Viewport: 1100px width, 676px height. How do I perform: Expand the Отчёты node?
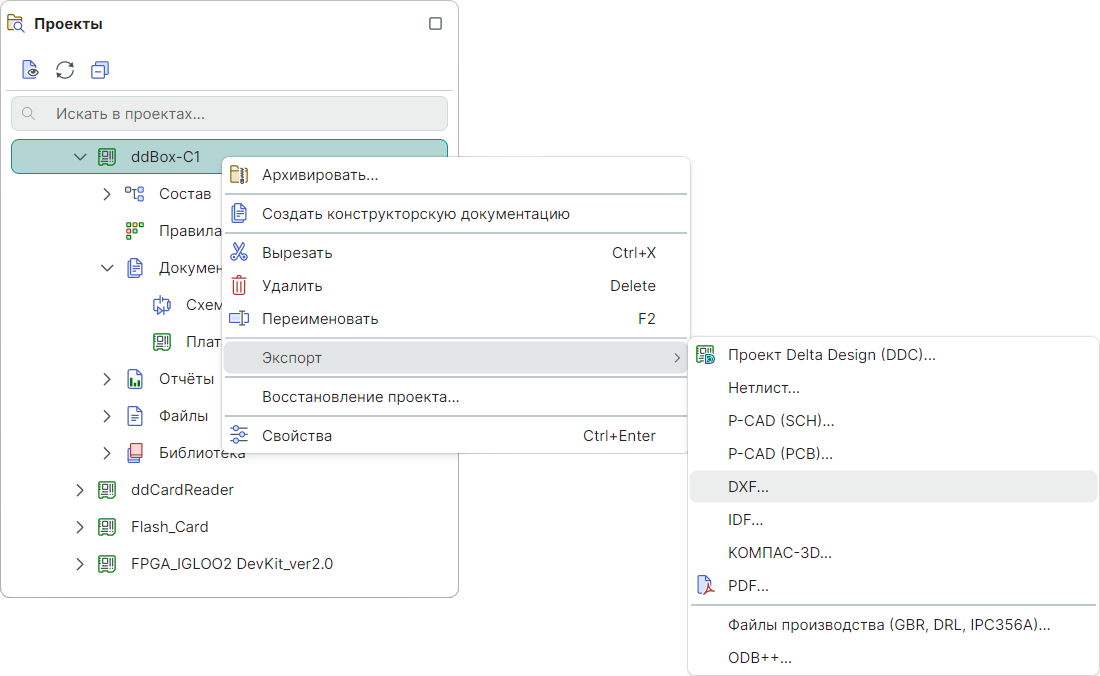click(x=107, y=379)
